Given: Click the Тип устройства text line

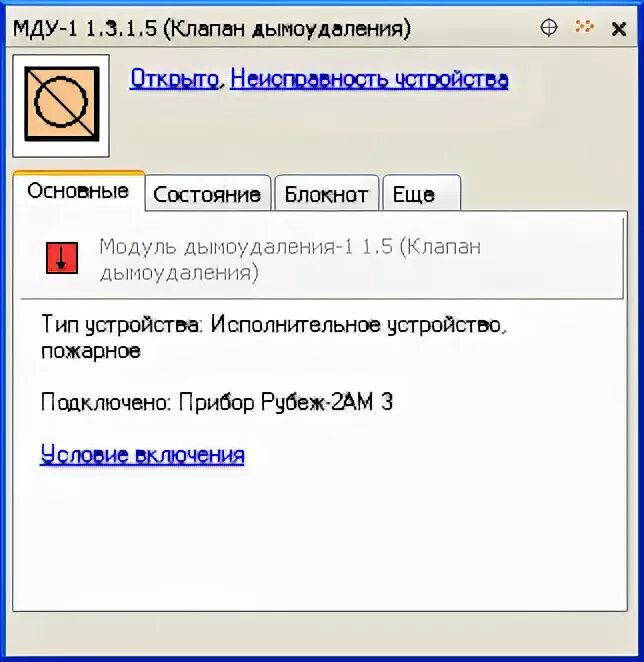Looking at the screenshot, I should click(274, 338).
